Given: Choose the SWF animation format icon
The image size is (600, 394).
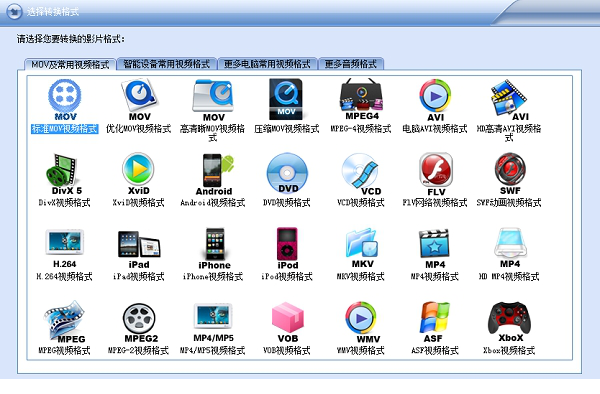Looking at the screenshot, I should pos(510,174).
